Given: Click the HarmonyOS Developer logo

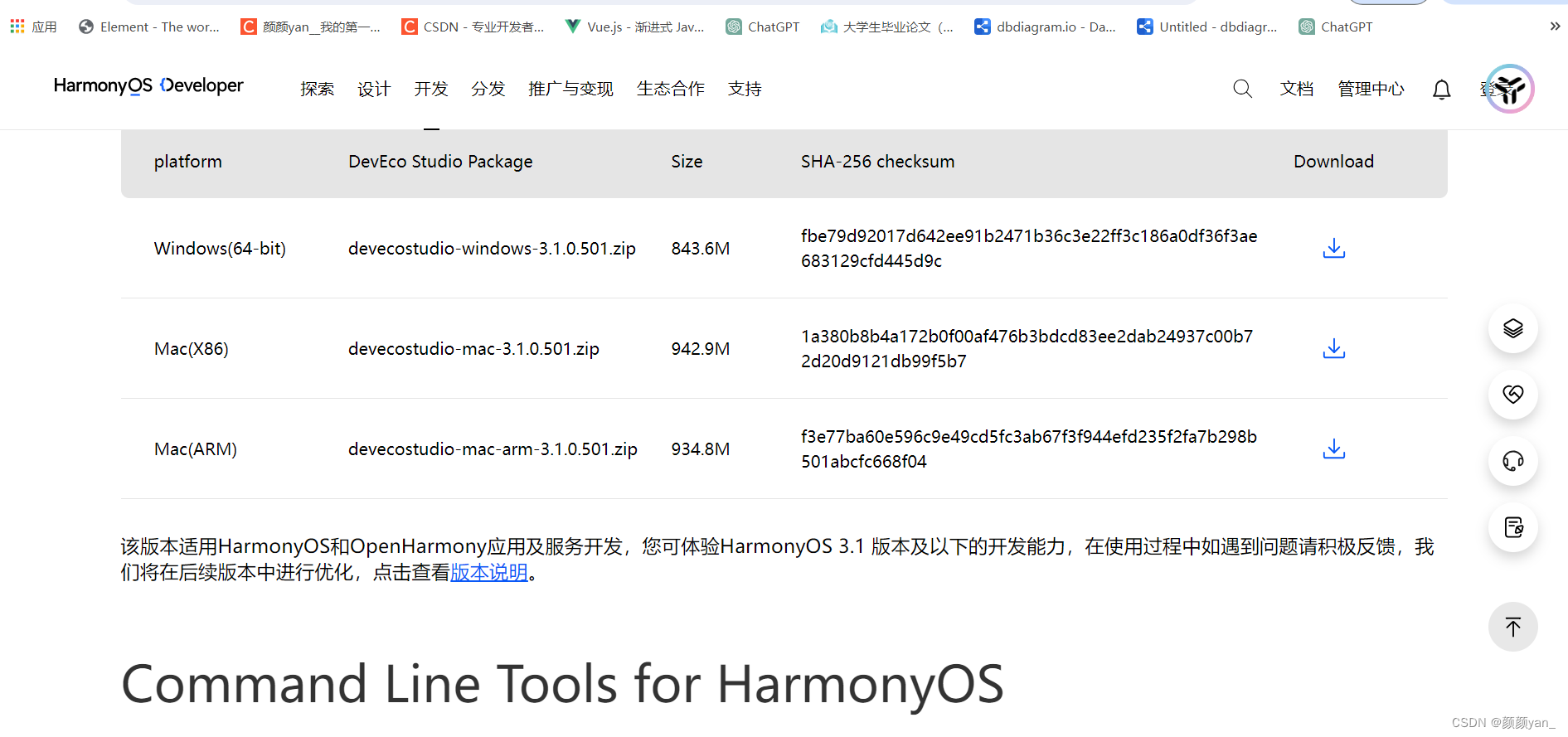Looking at the screenshot, I should tap(148, 85).
